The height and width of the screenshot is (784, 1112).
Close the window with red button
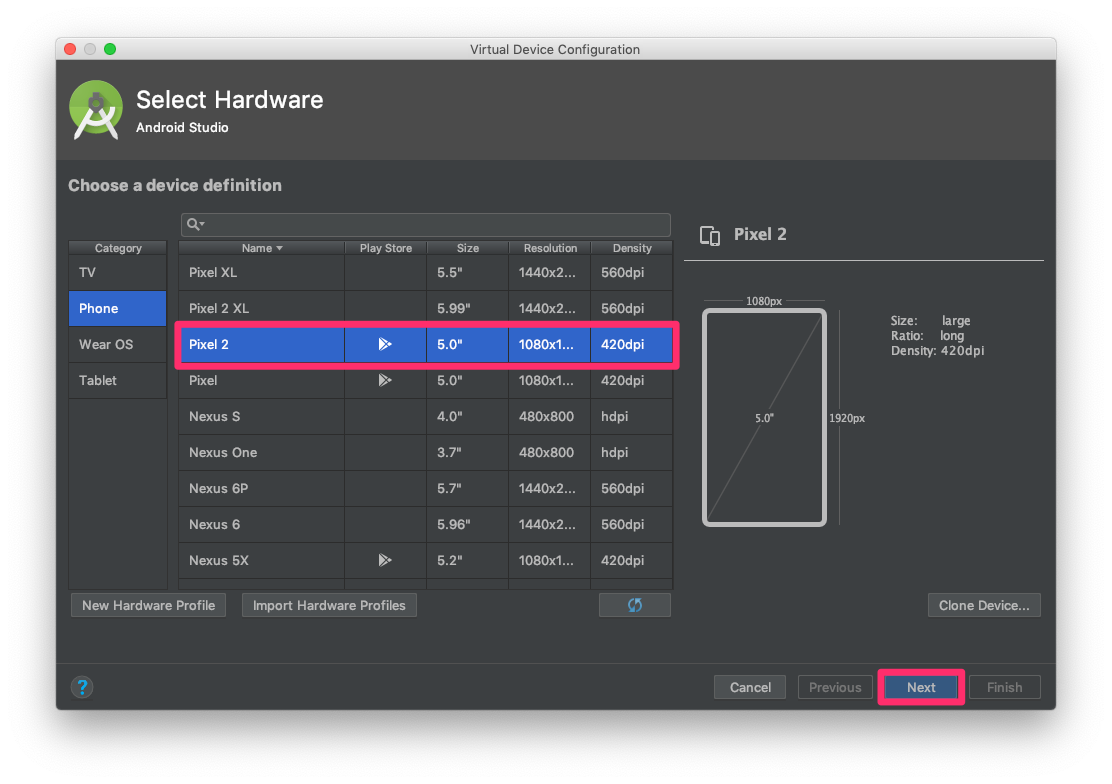[70, 49]
